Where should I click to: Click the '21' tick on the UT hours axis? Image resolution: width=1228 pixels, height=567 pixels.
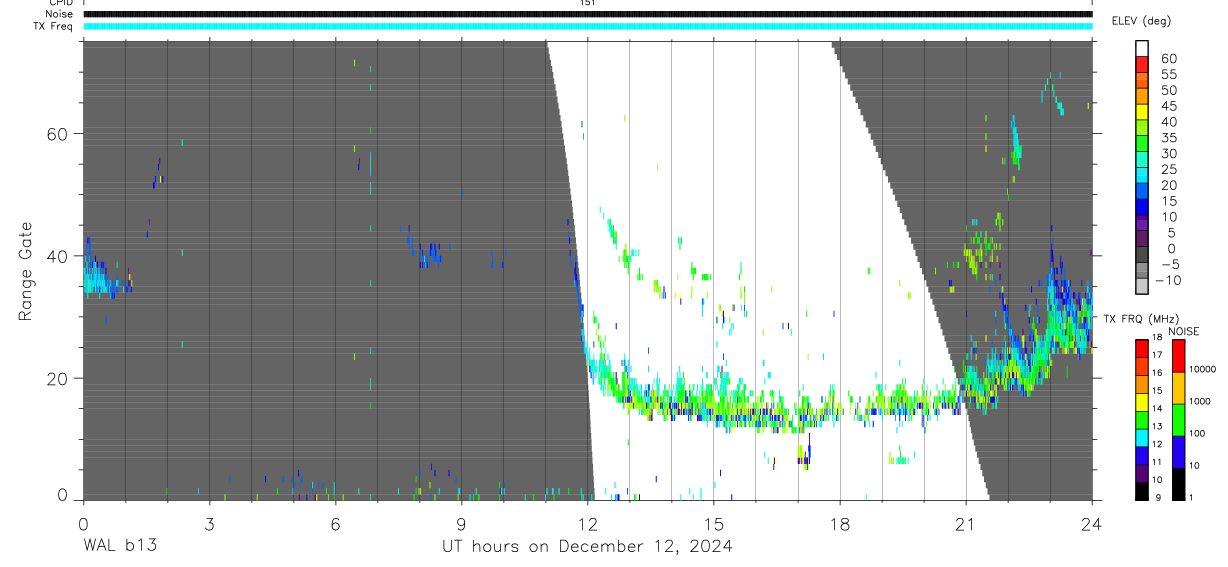click(966, 523)
